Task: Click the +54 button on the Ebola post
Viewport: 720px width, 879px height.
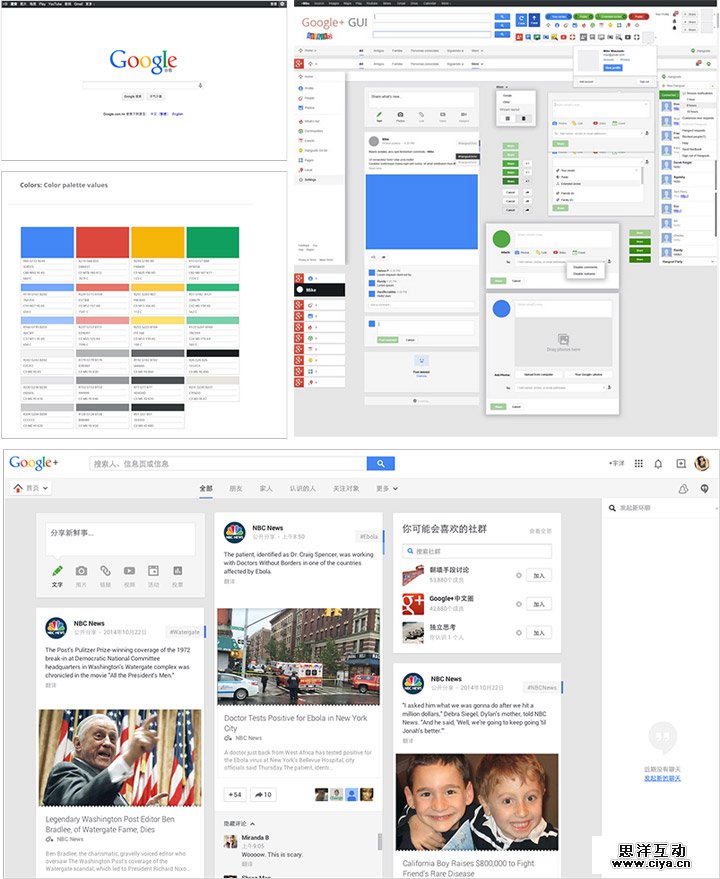Action: pyautogui.click(x=236, y=794)
